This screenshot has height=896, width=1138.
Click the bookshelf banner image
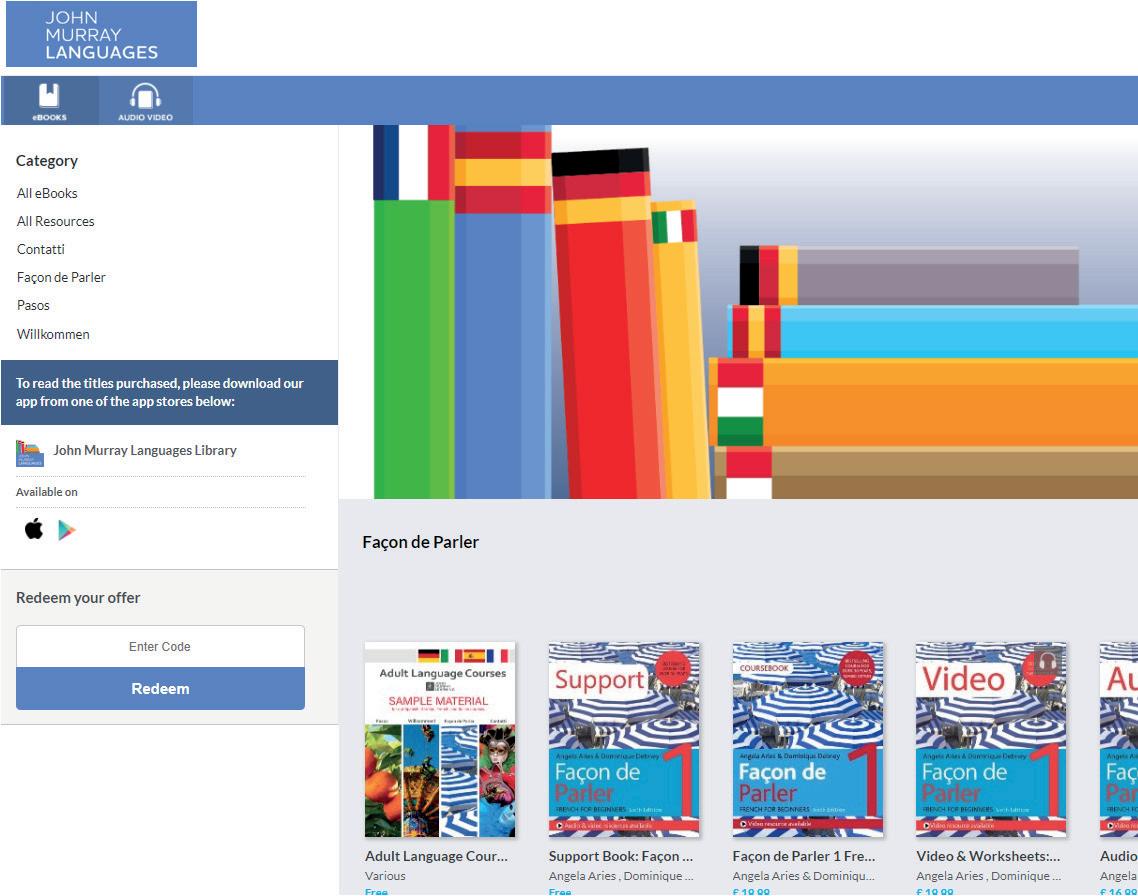click(x=738, y=312)
